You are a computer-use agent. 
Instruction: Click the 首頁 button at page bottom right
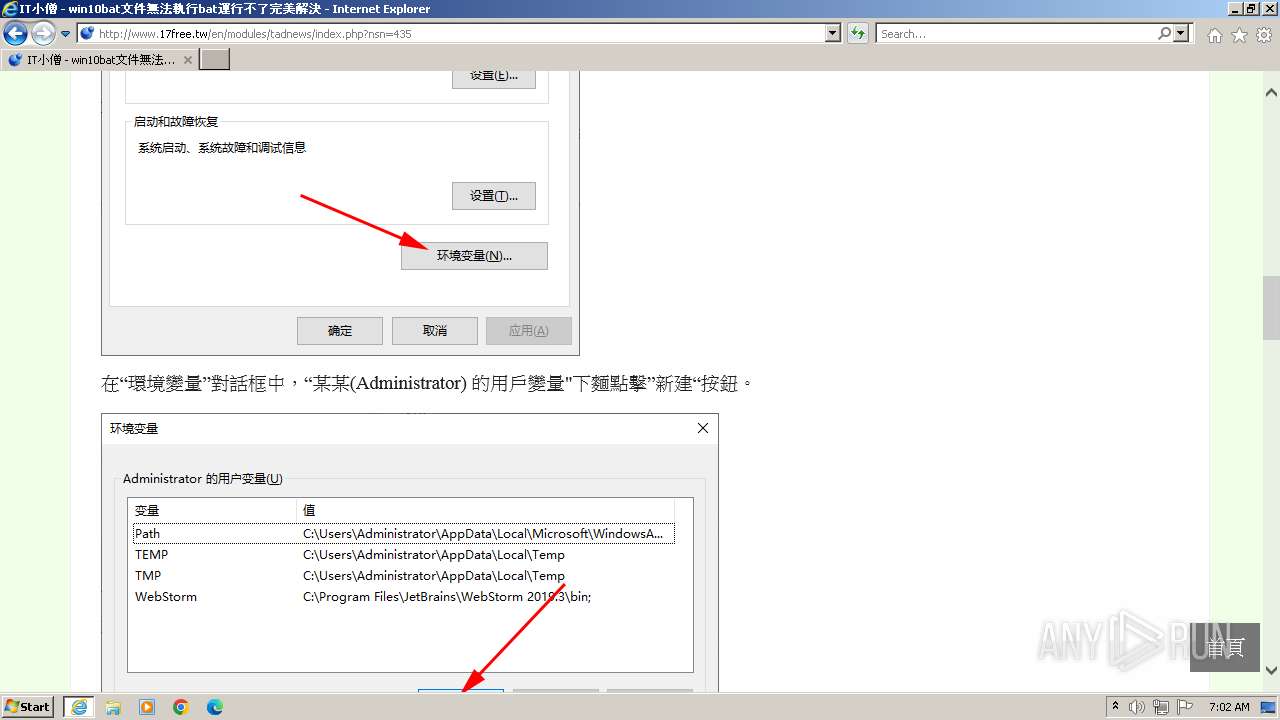[x=1225, y=647]
